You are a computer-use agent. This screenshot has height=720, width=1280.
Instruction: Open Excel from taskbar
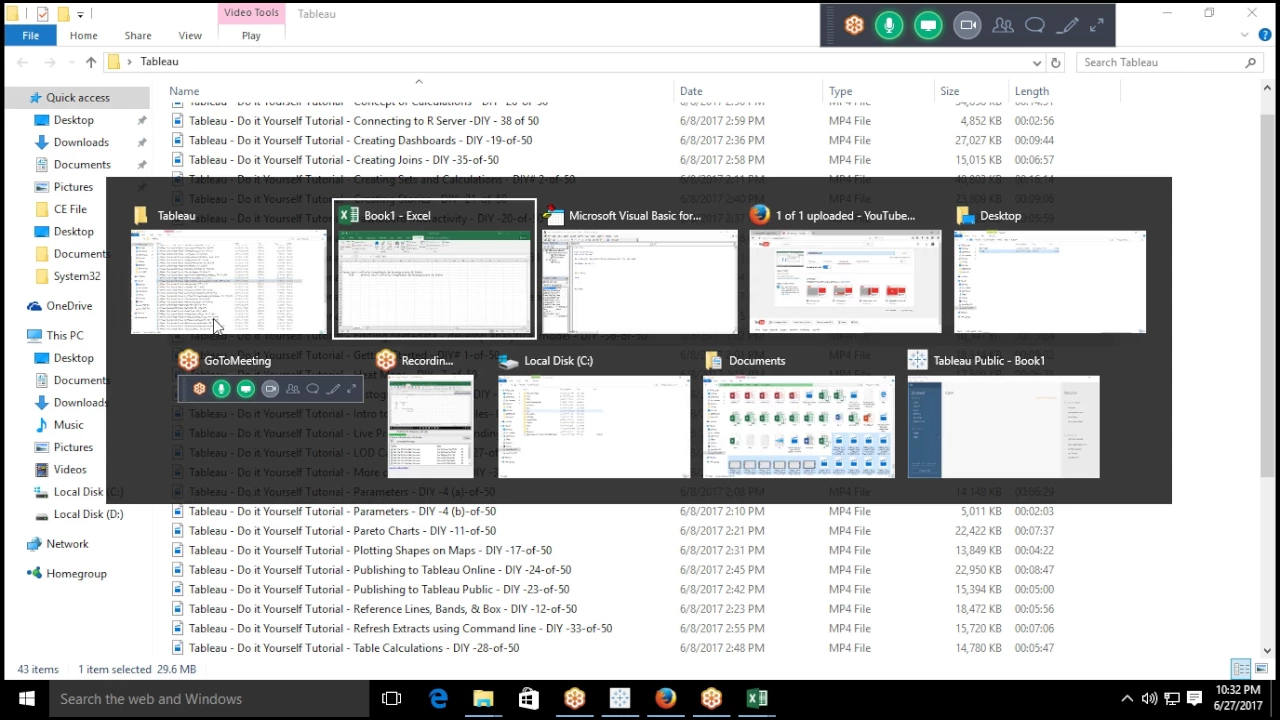pos(757,699)
